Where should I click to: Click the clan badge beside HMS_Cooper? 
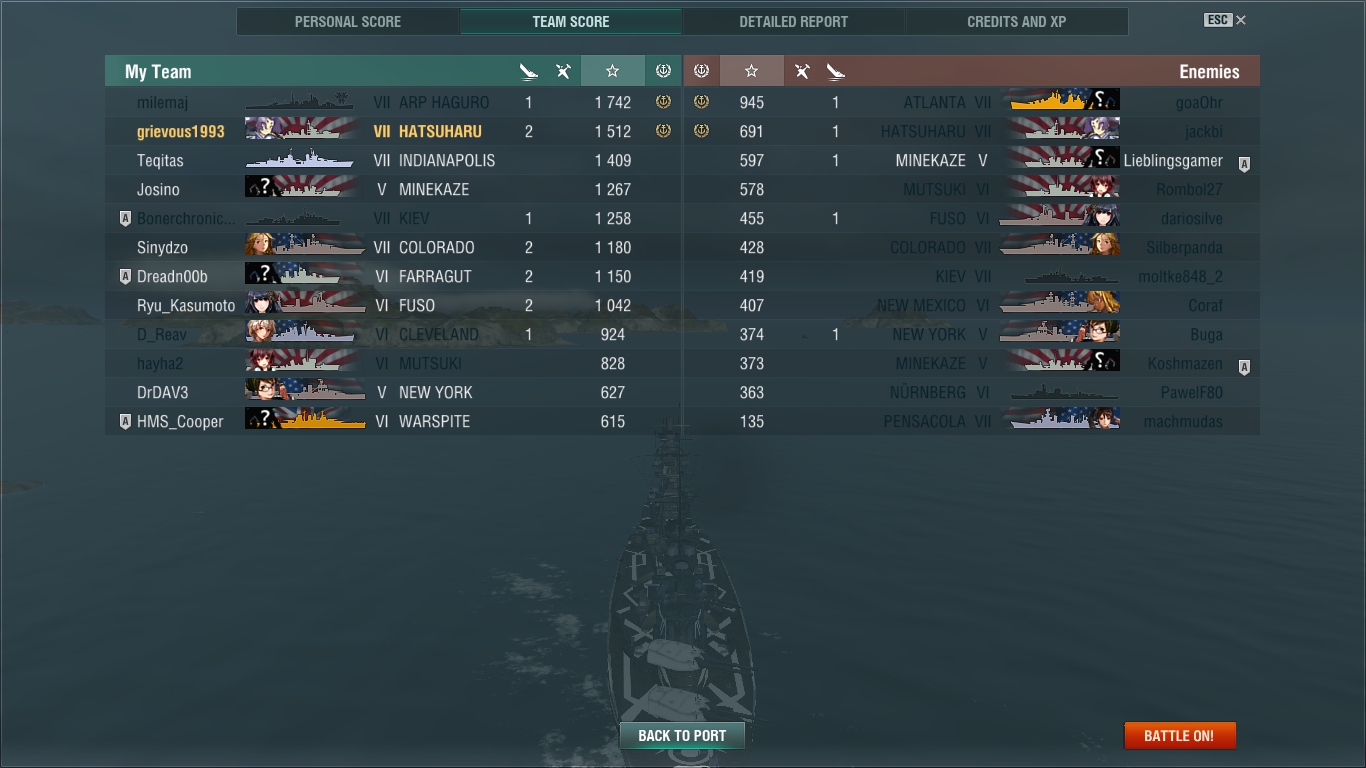[125, 422]
